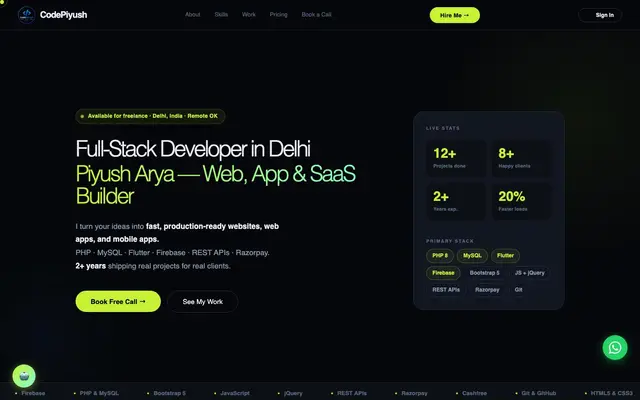Click JavaScript in the bottom ticker

click(235, 393)
